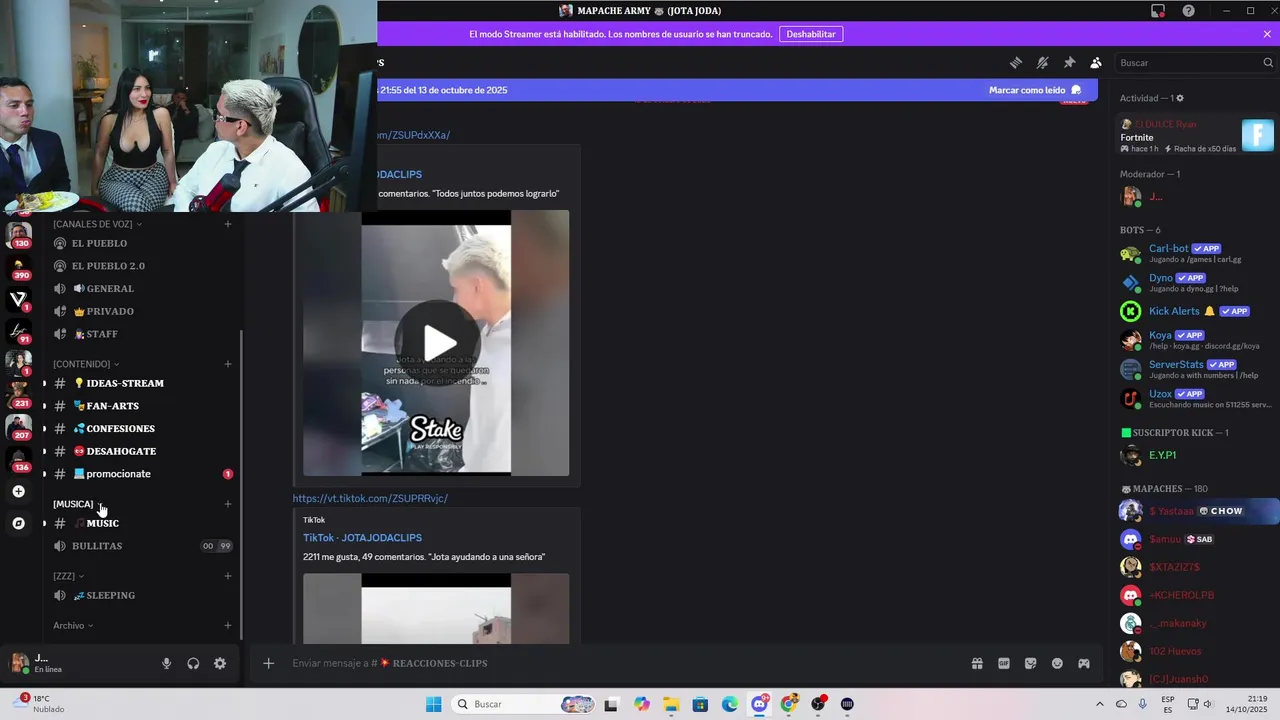Open Kick Alerts bot profile
Image resolution: width=1280 pixels, height=720 pixels.
(x=1196, y=311)
